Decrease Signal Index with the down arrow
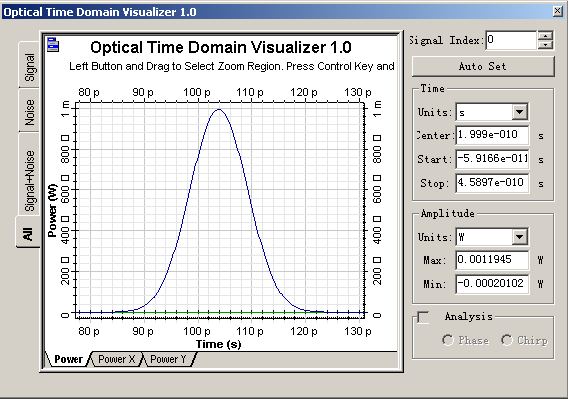This screenshot has height=399, width=568. click(x=545, y=45)
